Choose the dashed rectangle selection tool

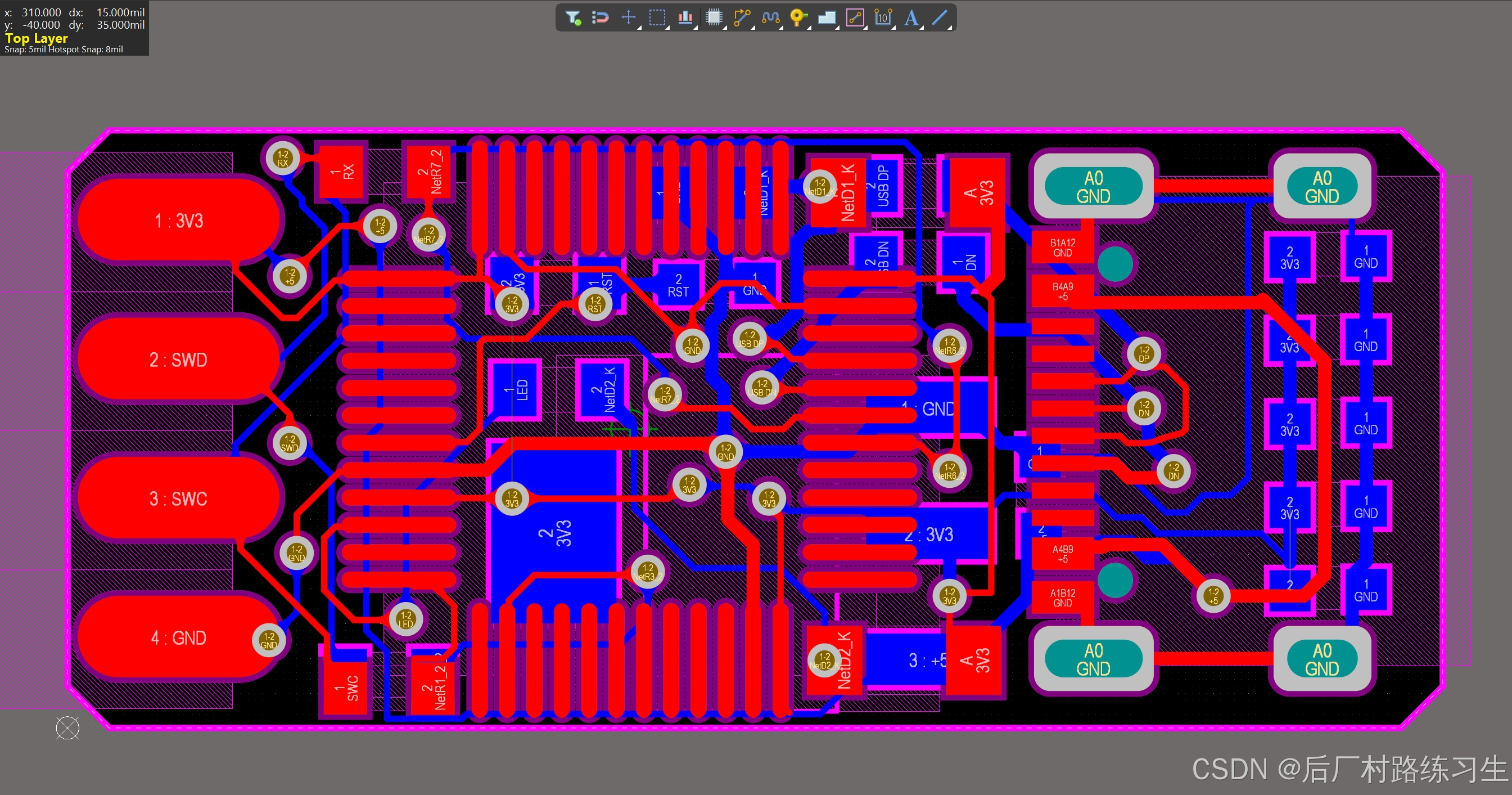tap(657, 17)
